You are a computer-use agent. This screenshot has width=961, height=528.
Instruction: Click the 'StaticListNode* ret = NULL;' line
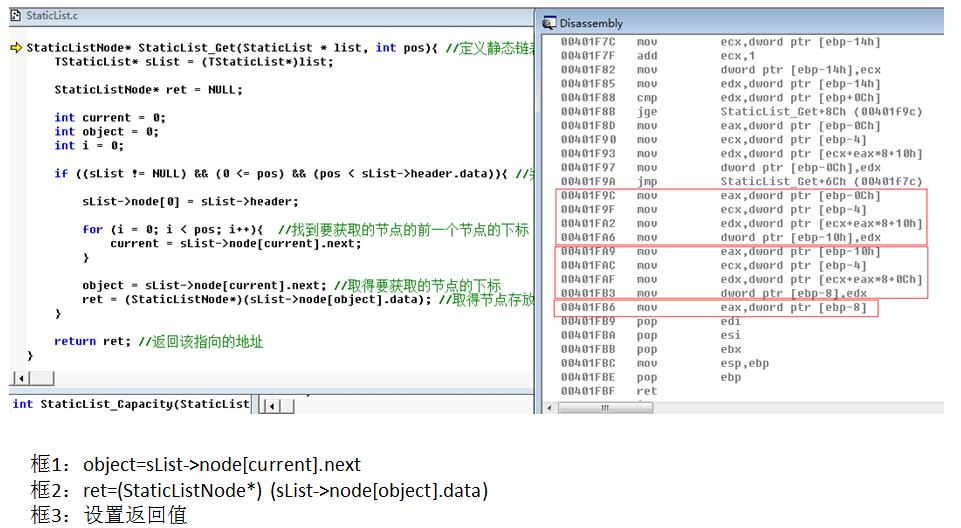tap(148, 89)
